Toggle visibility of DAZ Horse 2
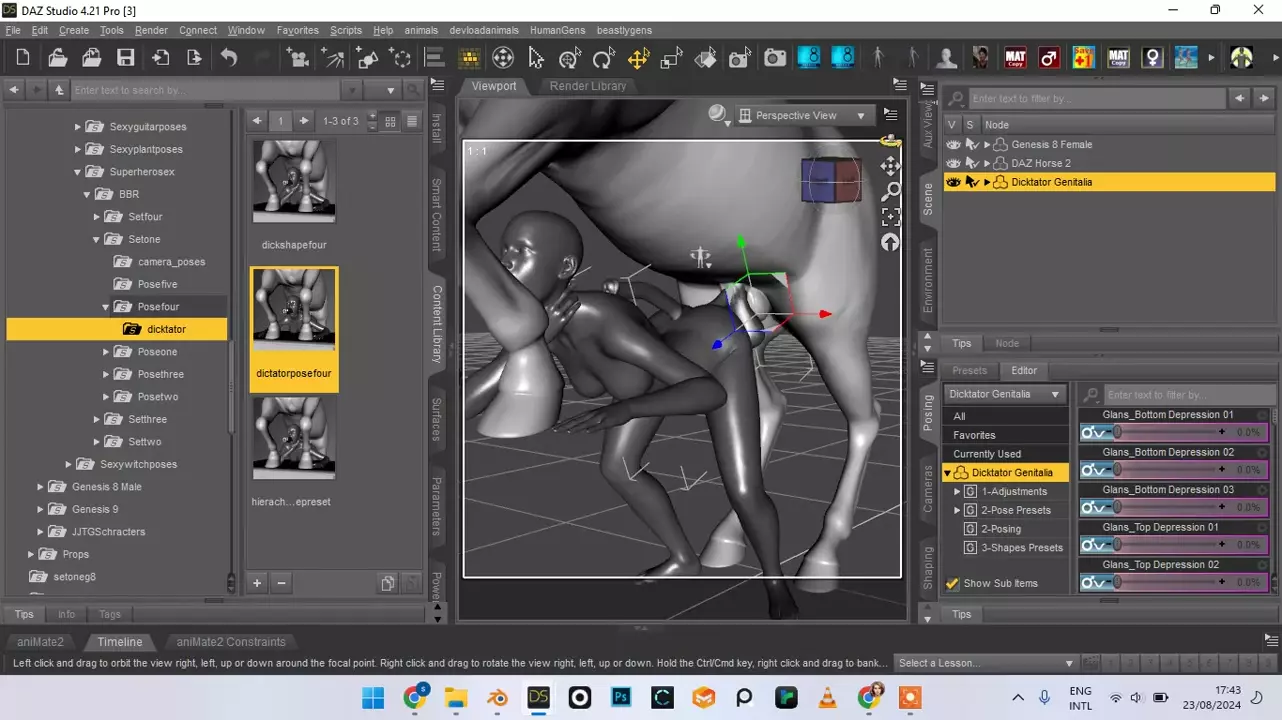The width and height of the screenshot is (1282, 720). 953,163
